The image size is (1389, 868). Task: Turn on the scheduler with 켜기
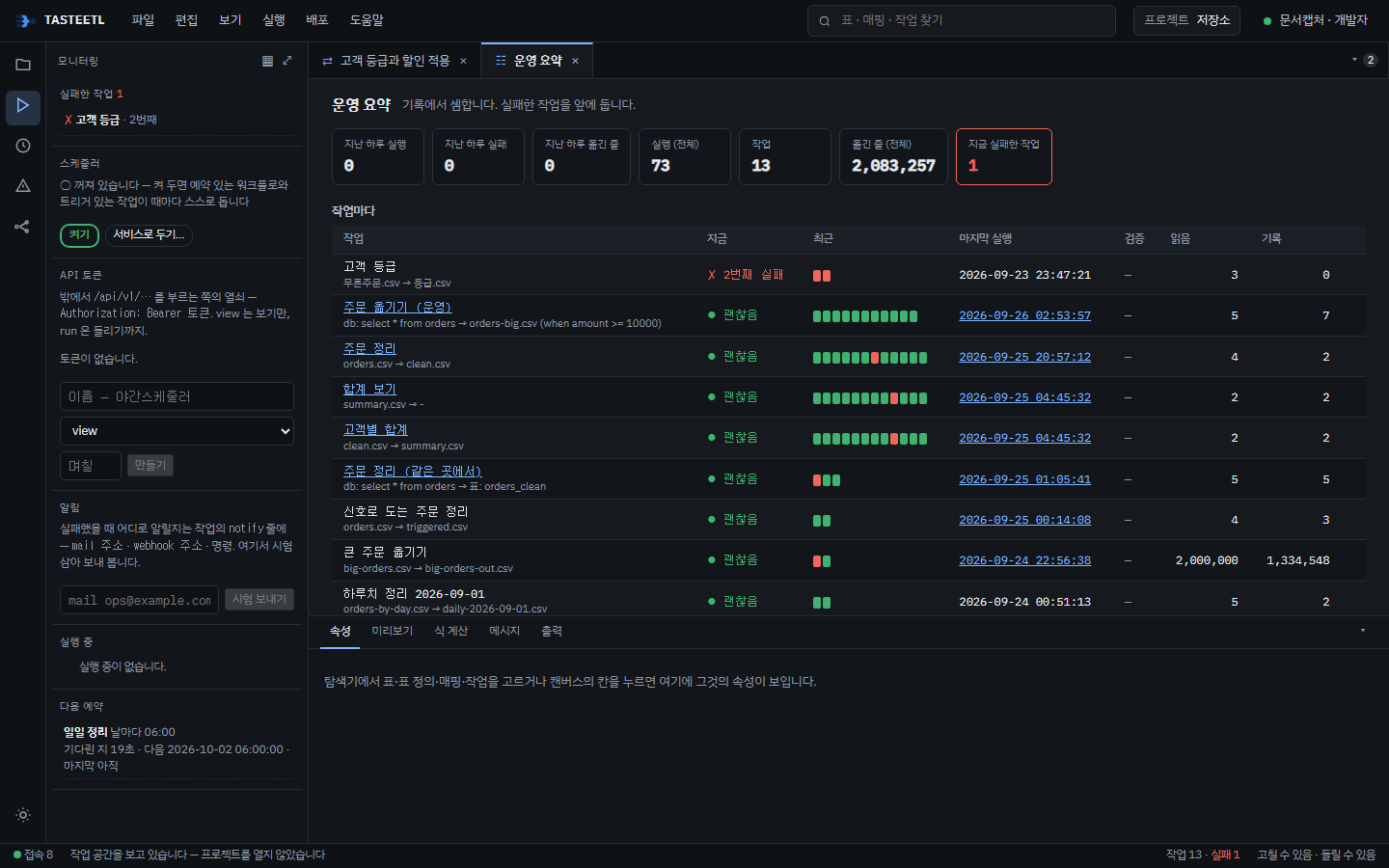[x=79, y=235]
